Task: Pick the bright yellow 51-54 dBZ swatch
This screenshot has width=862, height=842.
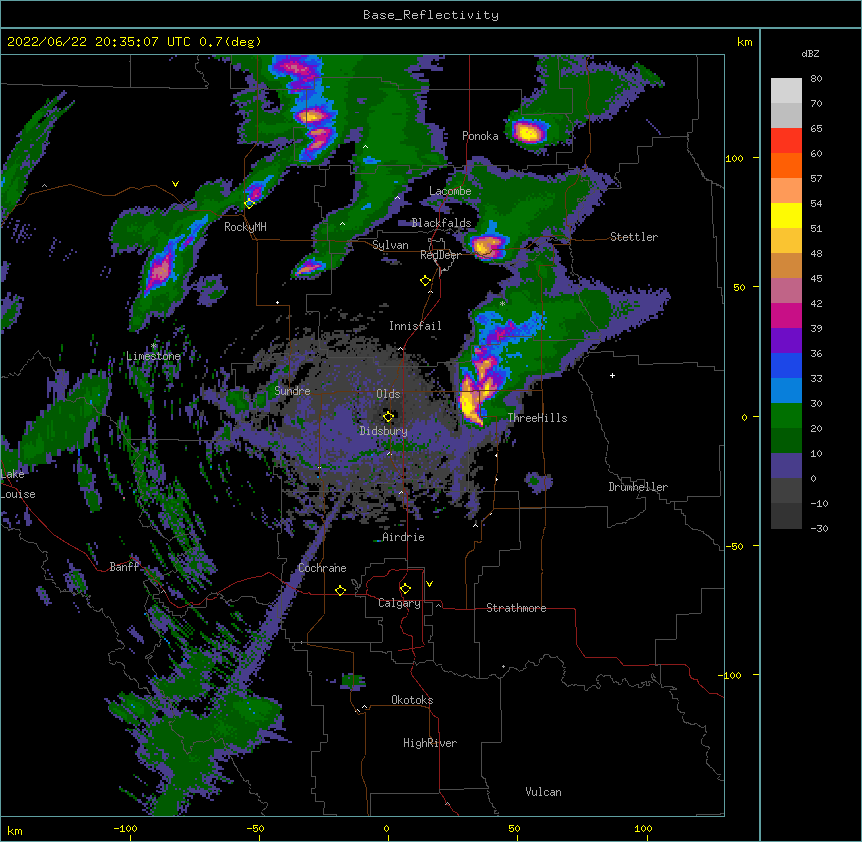Action: [786, 215]
